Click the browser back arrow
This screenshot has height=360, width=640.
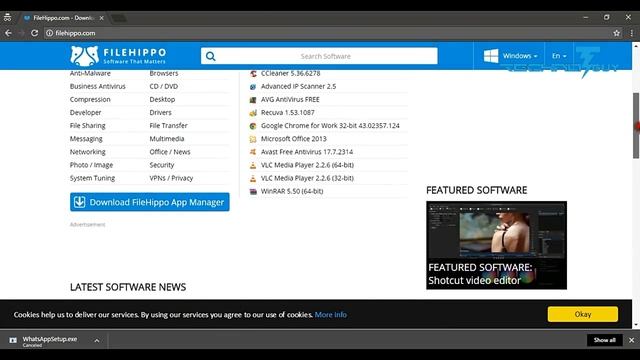point(8,33)
